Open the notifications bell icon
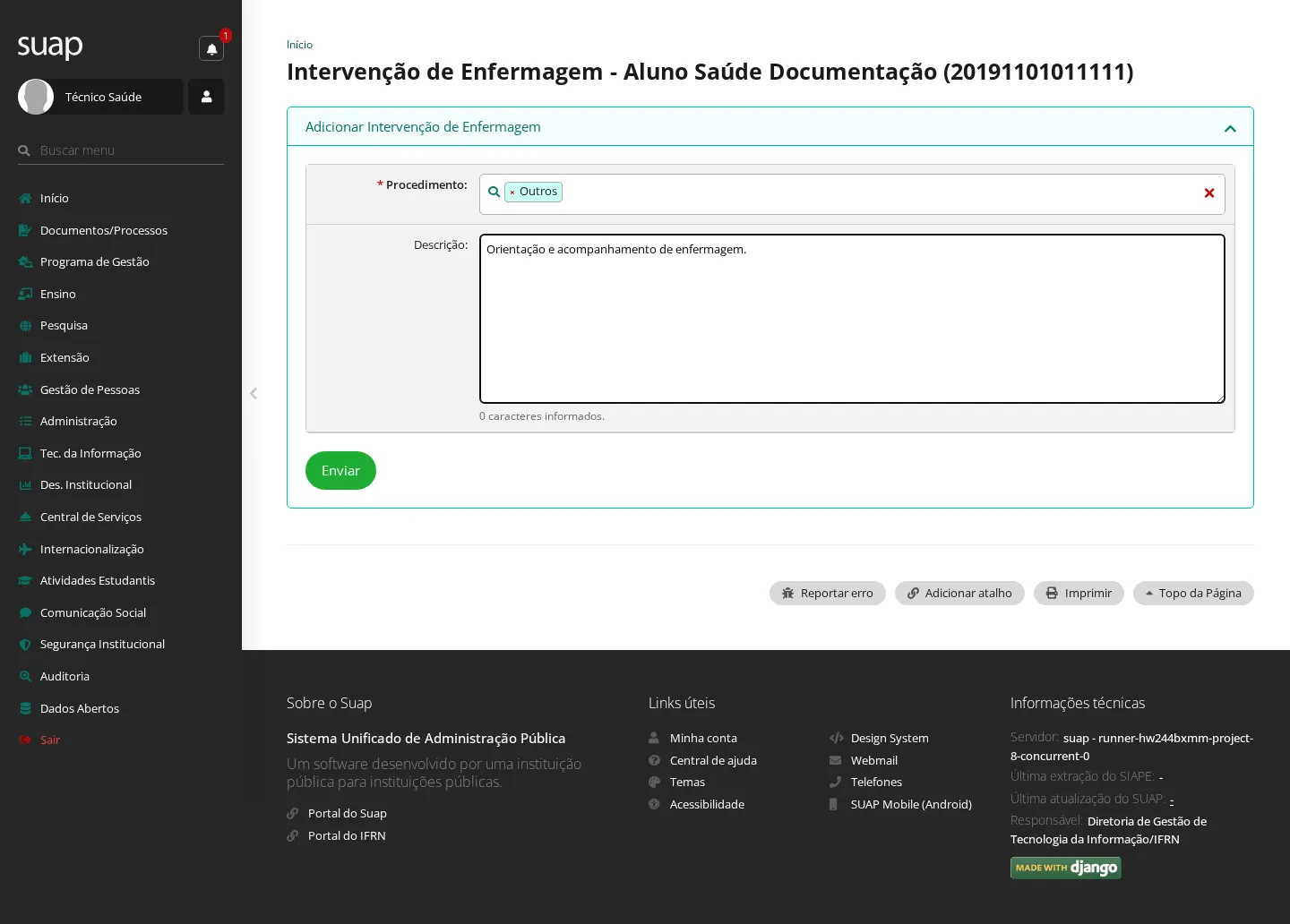The height and width of the screenshot is (924, 1290). click(x=211, y=49)
